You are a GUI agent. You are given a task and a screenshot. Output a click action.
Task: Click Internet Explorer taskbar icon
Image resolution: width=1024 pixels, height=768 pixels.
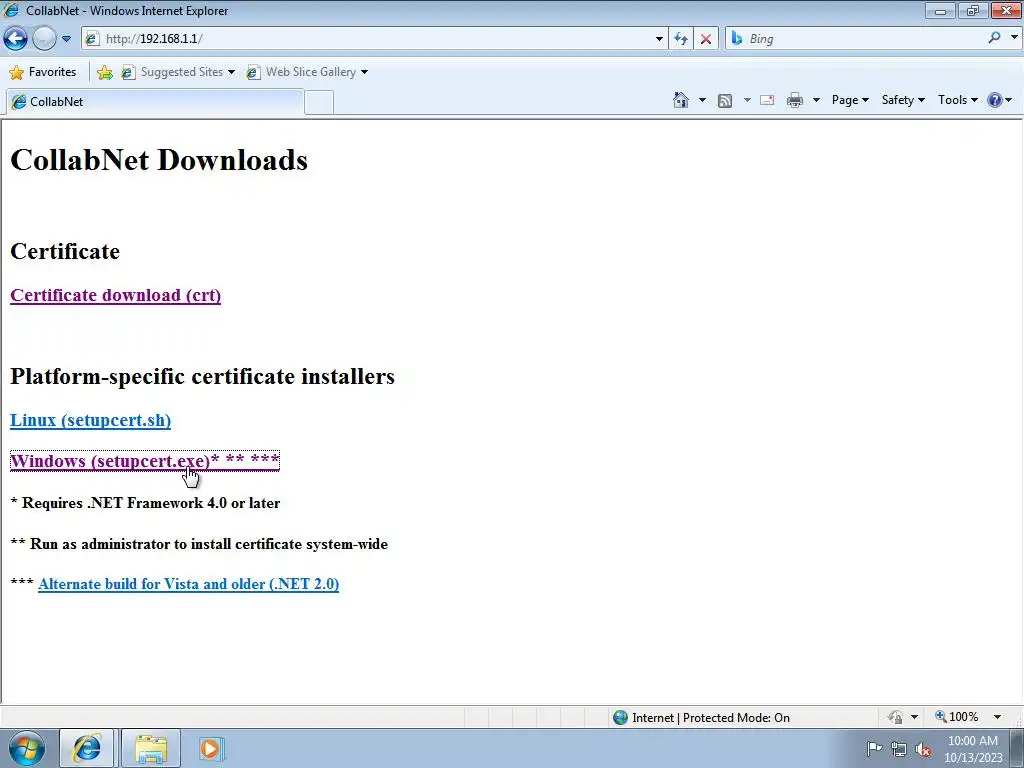point(87,748)
